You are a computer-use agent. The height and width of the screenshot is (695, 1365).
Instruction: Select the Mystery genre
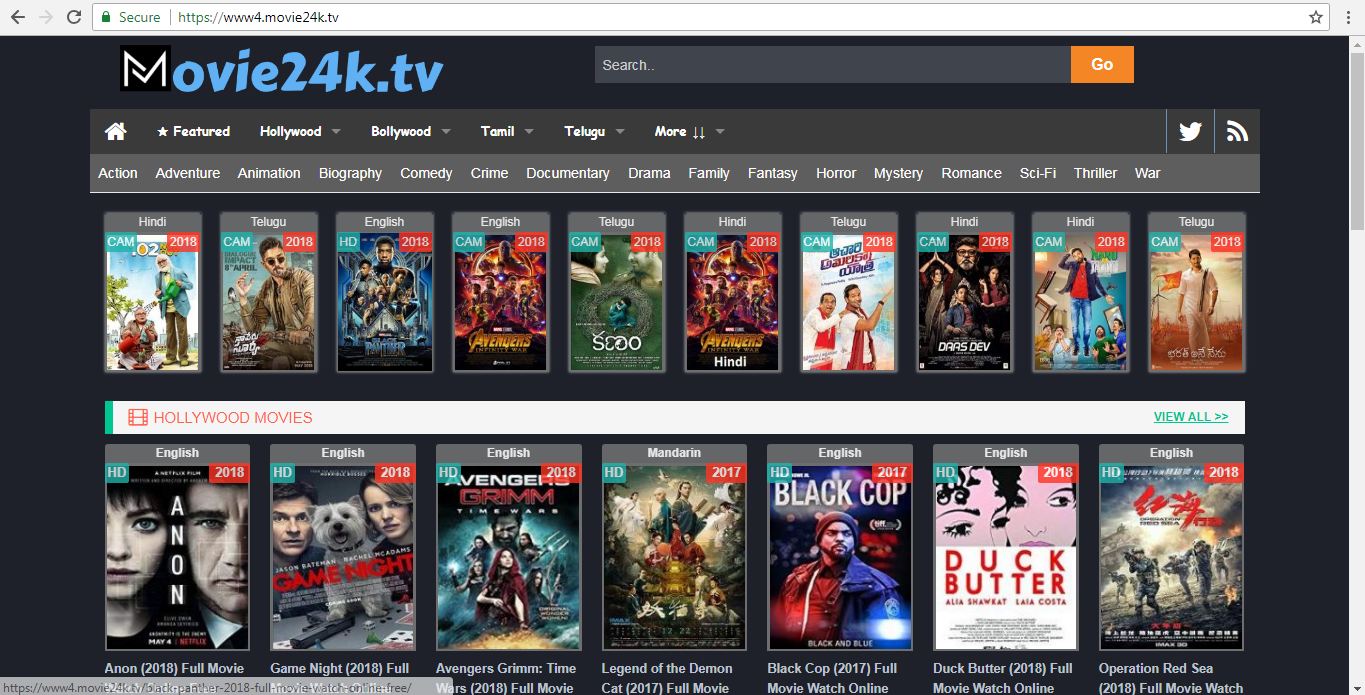(898, 173)
